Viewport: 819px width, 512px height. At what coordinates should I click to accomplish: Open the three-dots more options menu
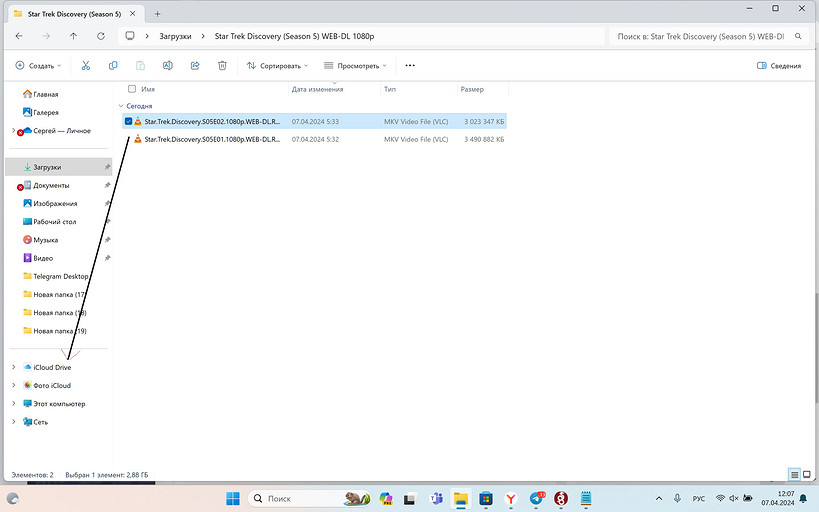[x=409, y=66]
